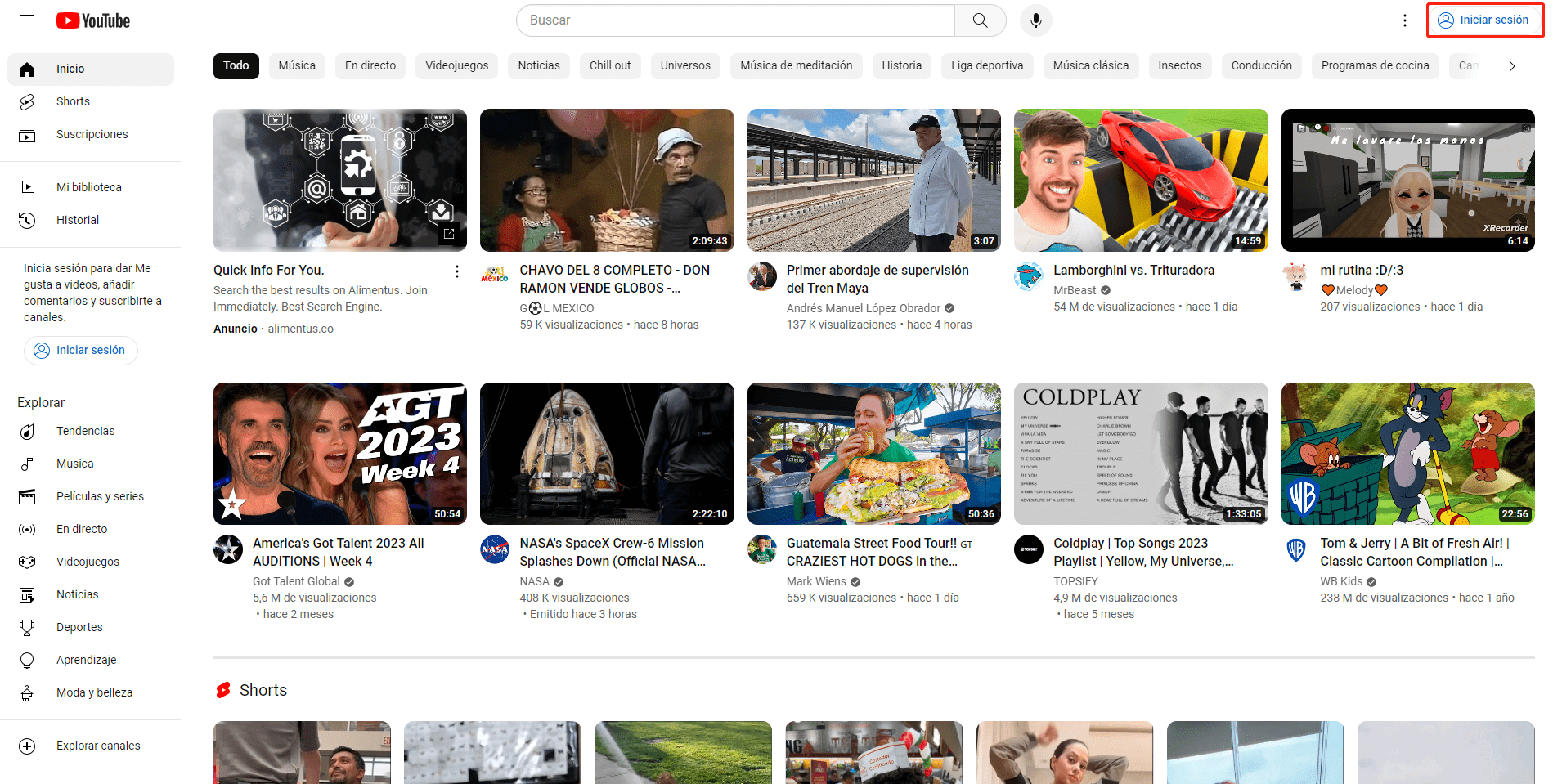Viewport: 1553px width, 784px height.
Task: Open the hamburger guide menu
Action: point(27,20)
